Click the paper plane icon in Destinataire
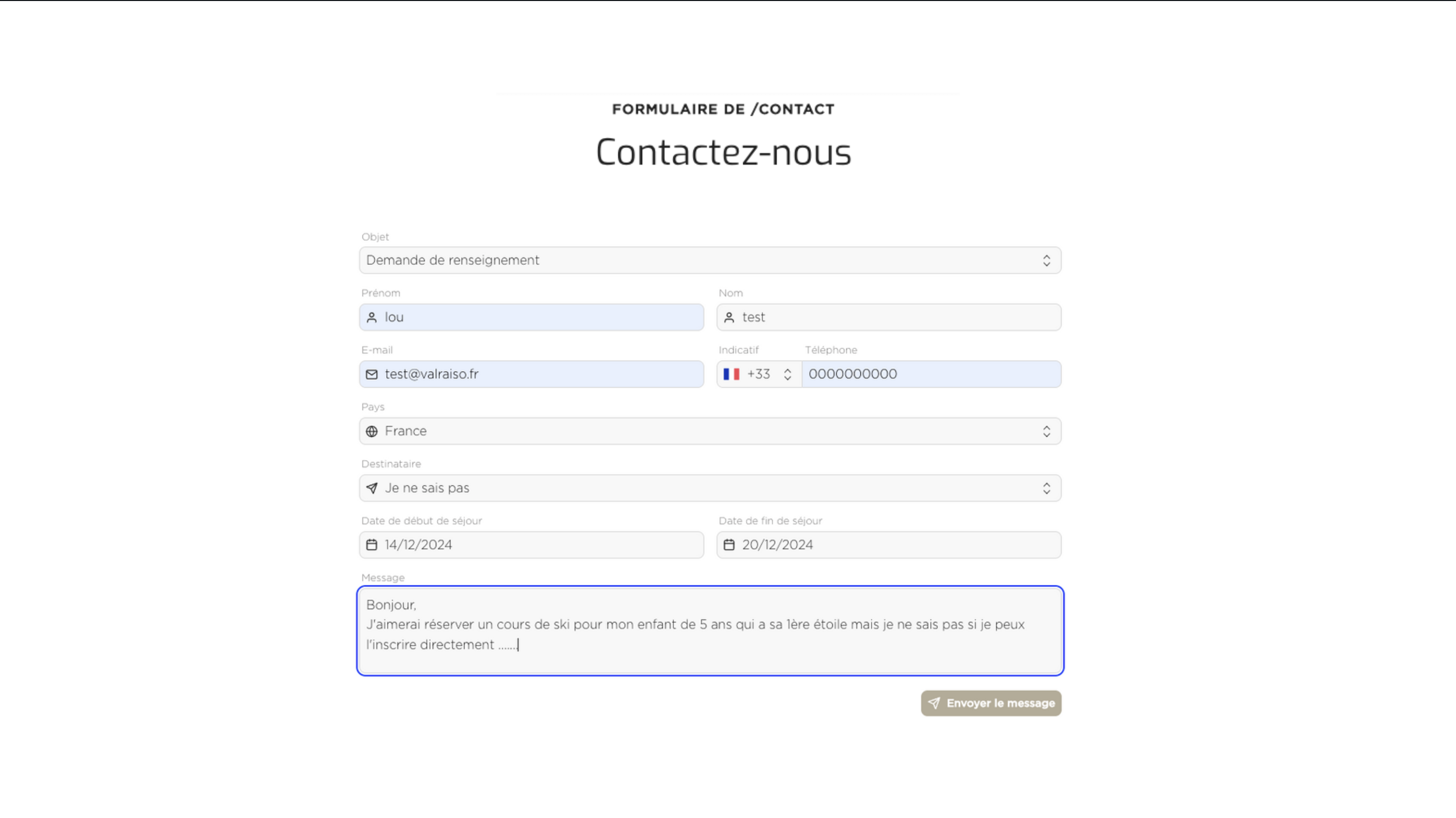 point(372,488)
